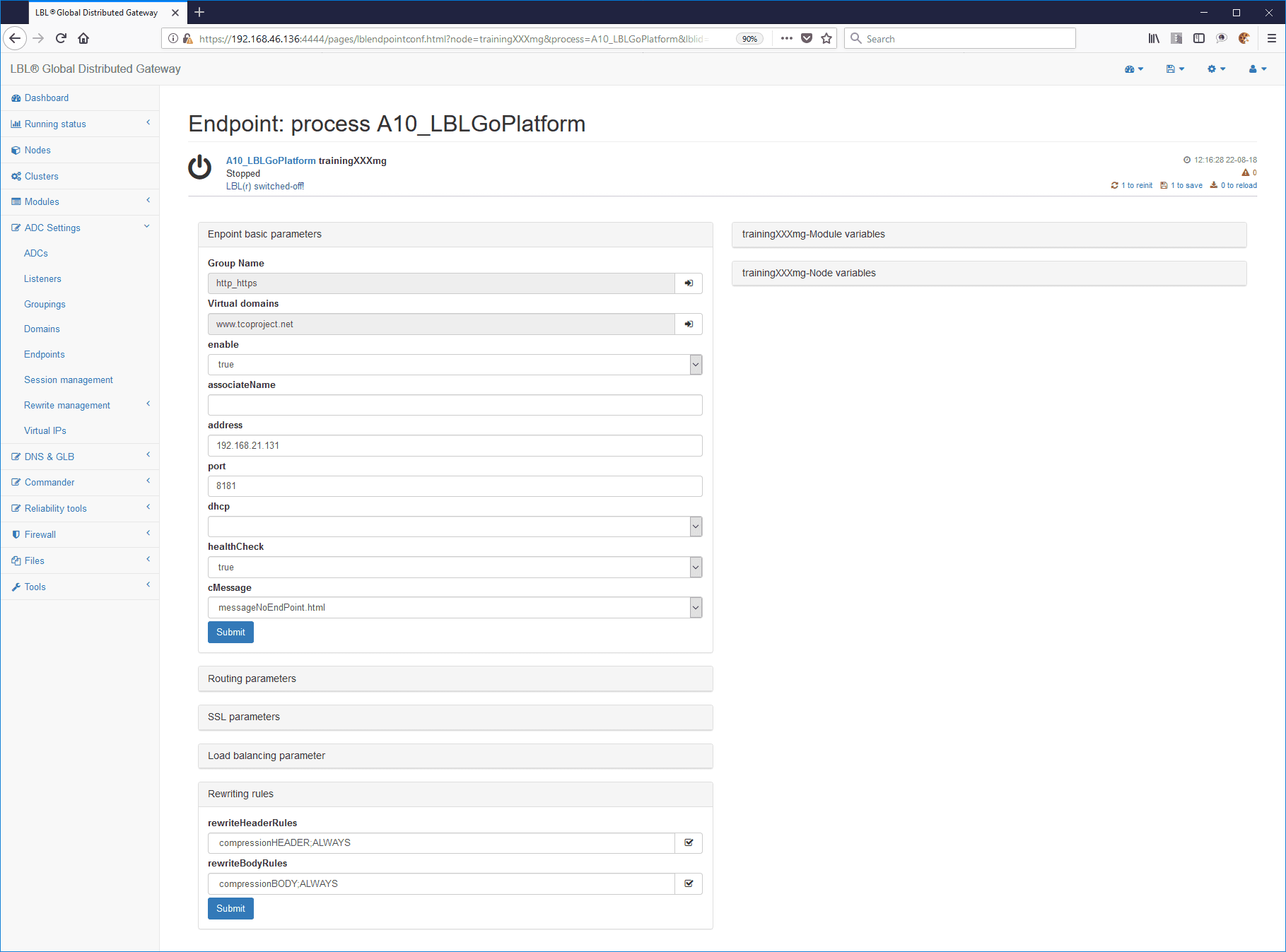Screen dimensions: 1286x952
Task: Expand Modules sidebar menu
Action: tap(79, 202)
